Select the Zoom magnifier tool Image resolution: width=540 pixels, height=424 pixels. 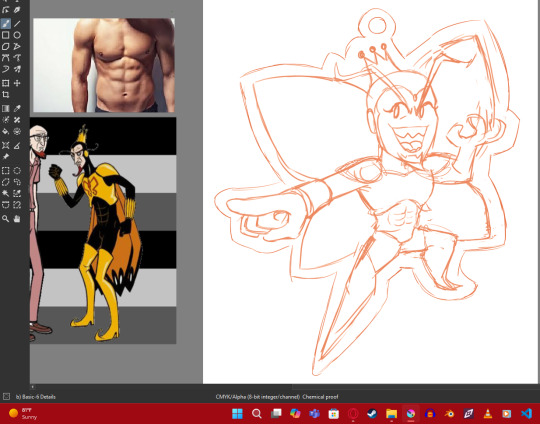(x=6, y=219)
